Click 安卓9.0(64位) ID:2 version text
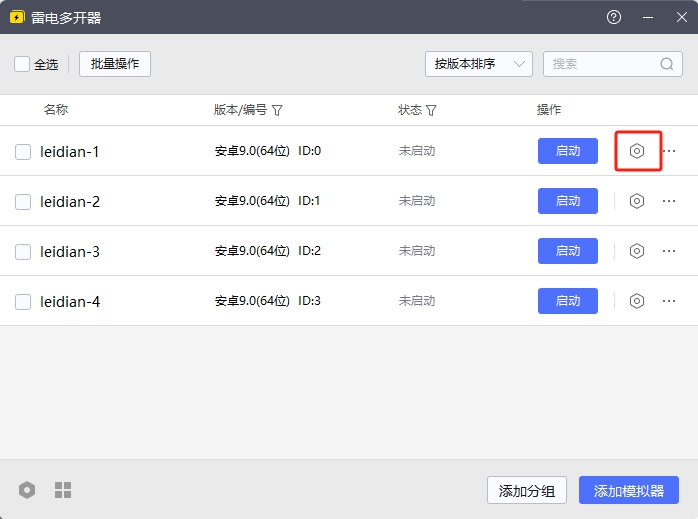 point(268,251)
